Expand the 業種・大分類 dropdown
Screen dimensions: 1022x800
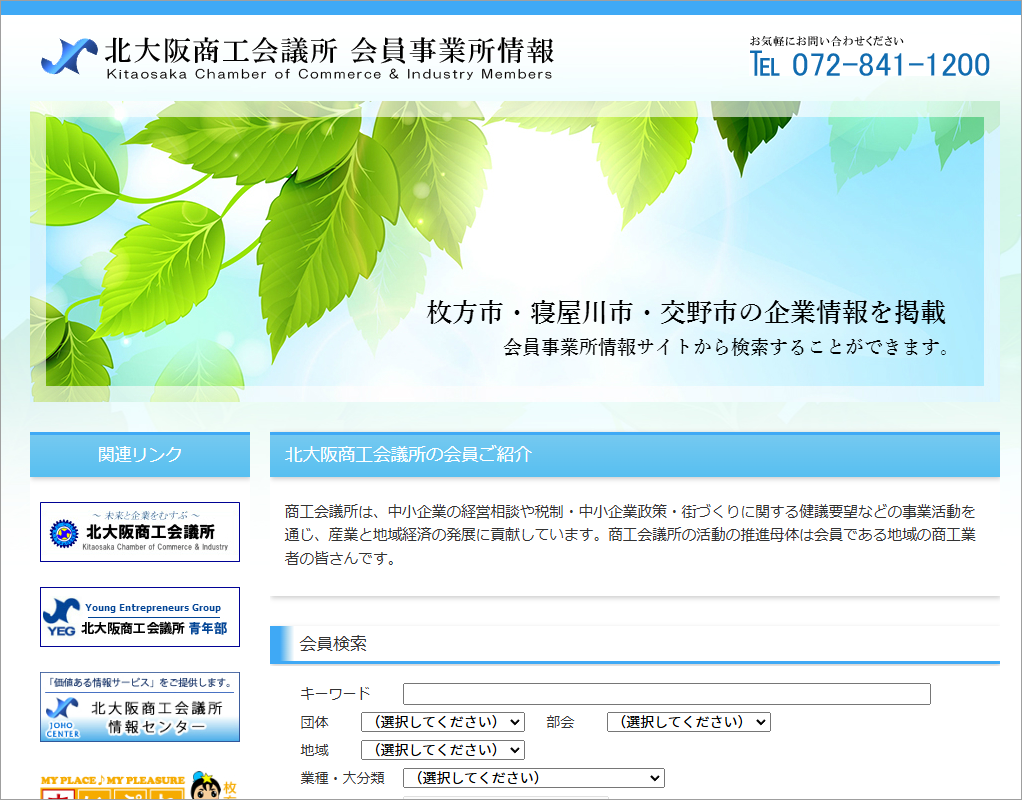click(533, 778)
